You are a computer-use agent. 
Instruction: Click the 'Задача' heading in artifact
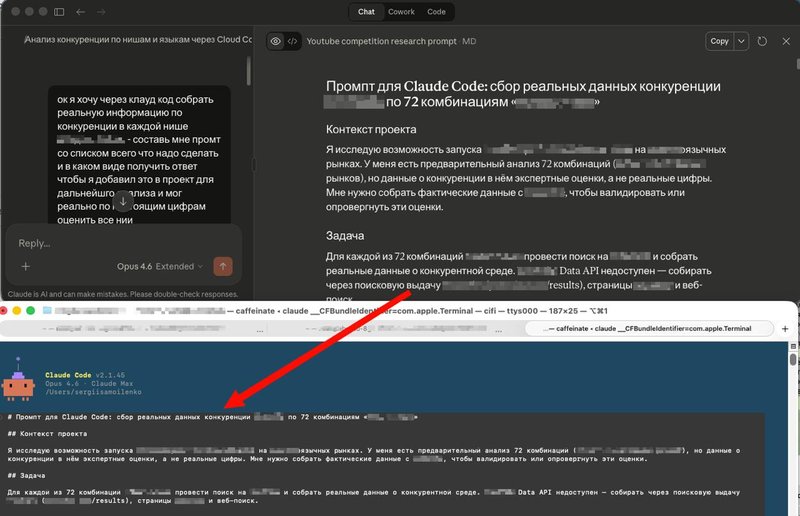point(345,236)
